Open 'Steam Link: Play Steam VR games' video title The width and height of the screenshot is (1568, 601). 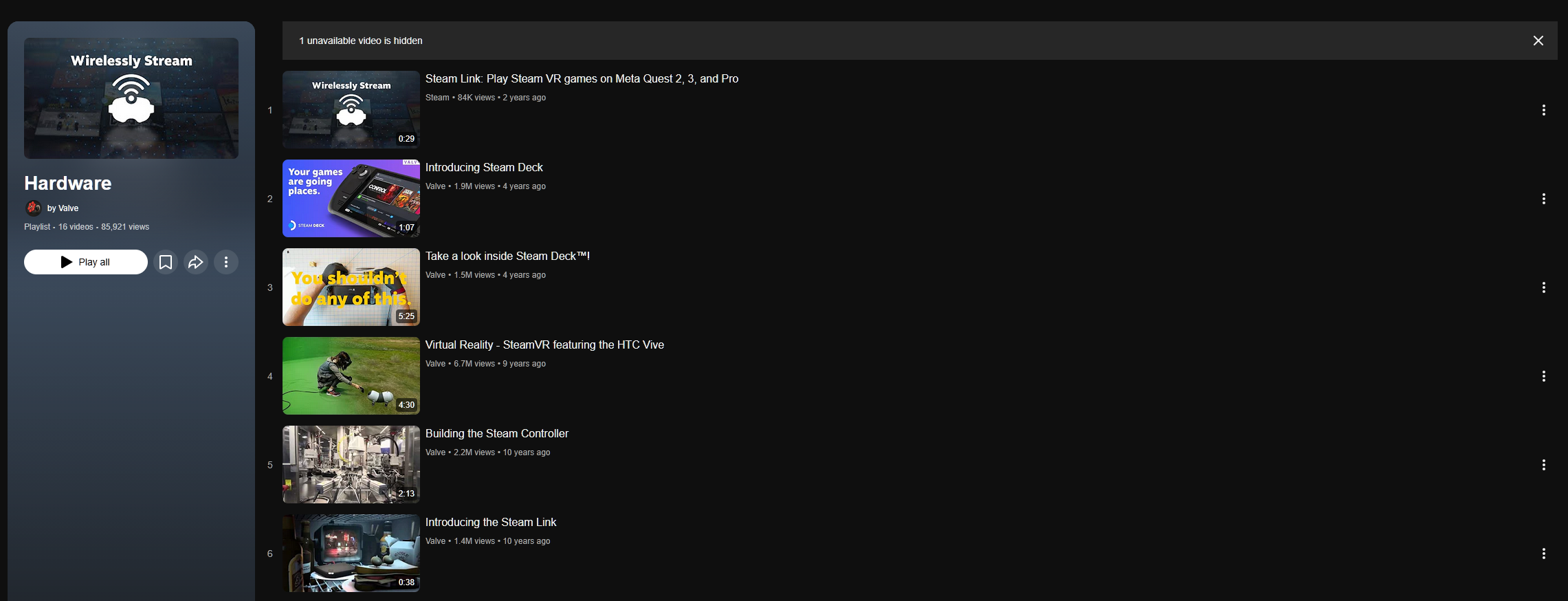(582, 79)
